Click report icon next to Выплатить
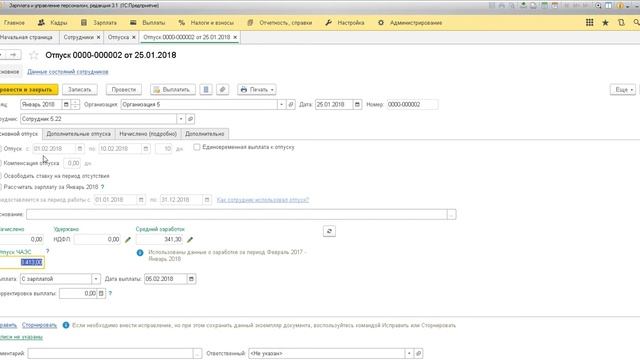The image size is (640, 360). (x=206, y=89)
